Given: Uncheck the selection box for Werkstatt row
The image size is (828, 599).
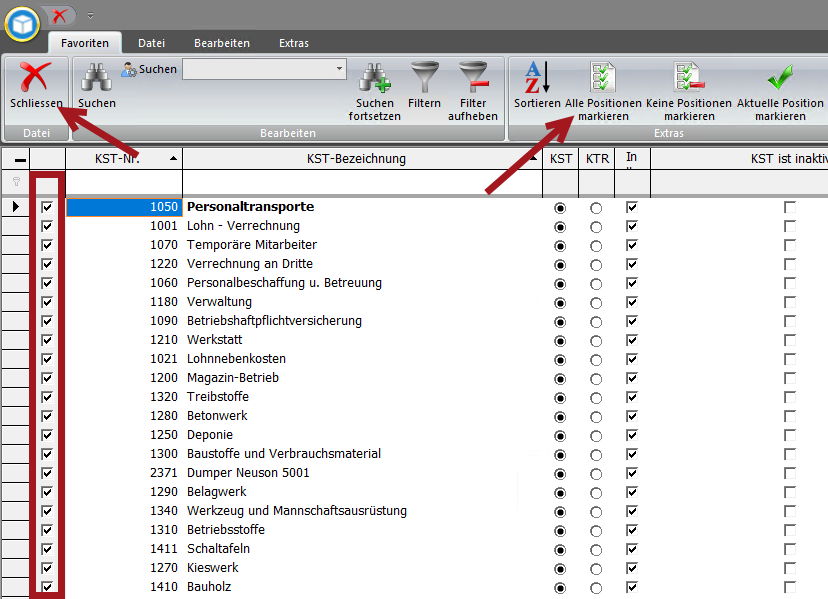Looking at the screenshot, I should (47, 340).
